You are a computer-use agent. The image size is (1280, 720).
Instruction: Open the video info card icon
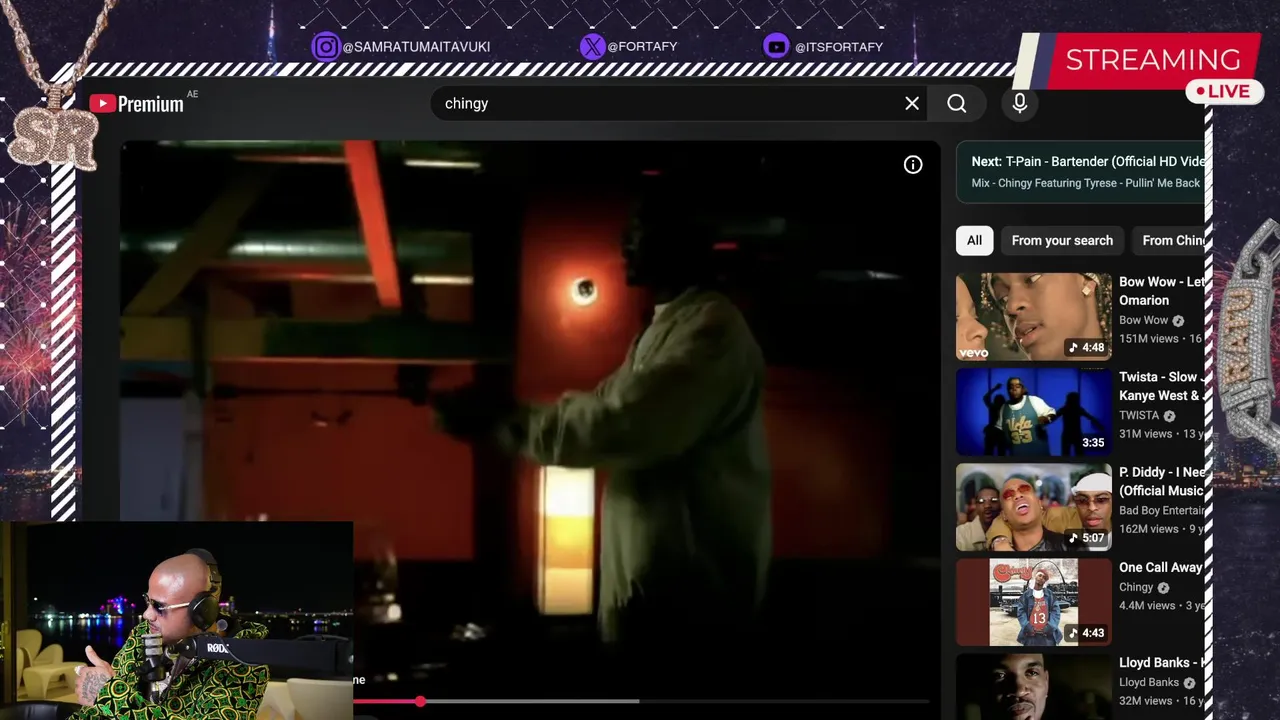click(x=913, y=165)
